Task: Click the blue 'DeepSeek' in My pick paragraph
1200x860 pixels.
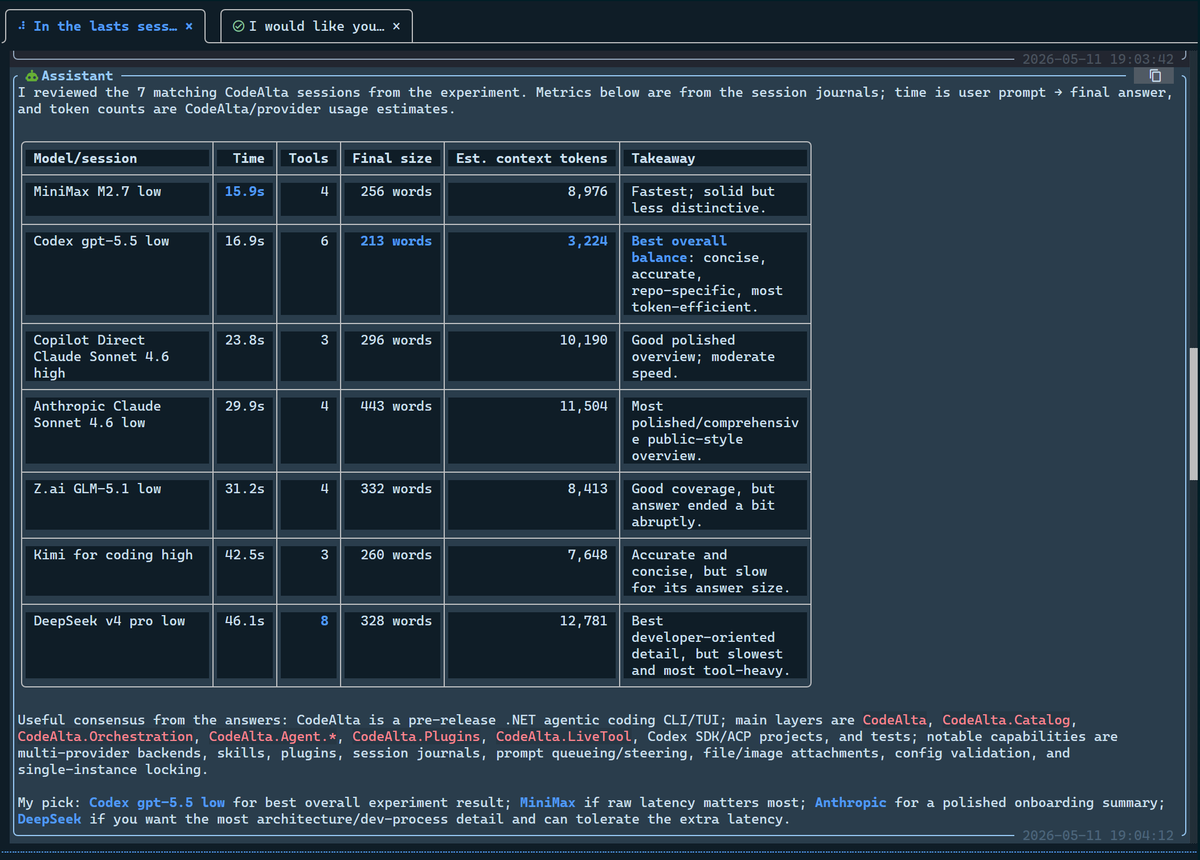Action: (x=49, y=820)
